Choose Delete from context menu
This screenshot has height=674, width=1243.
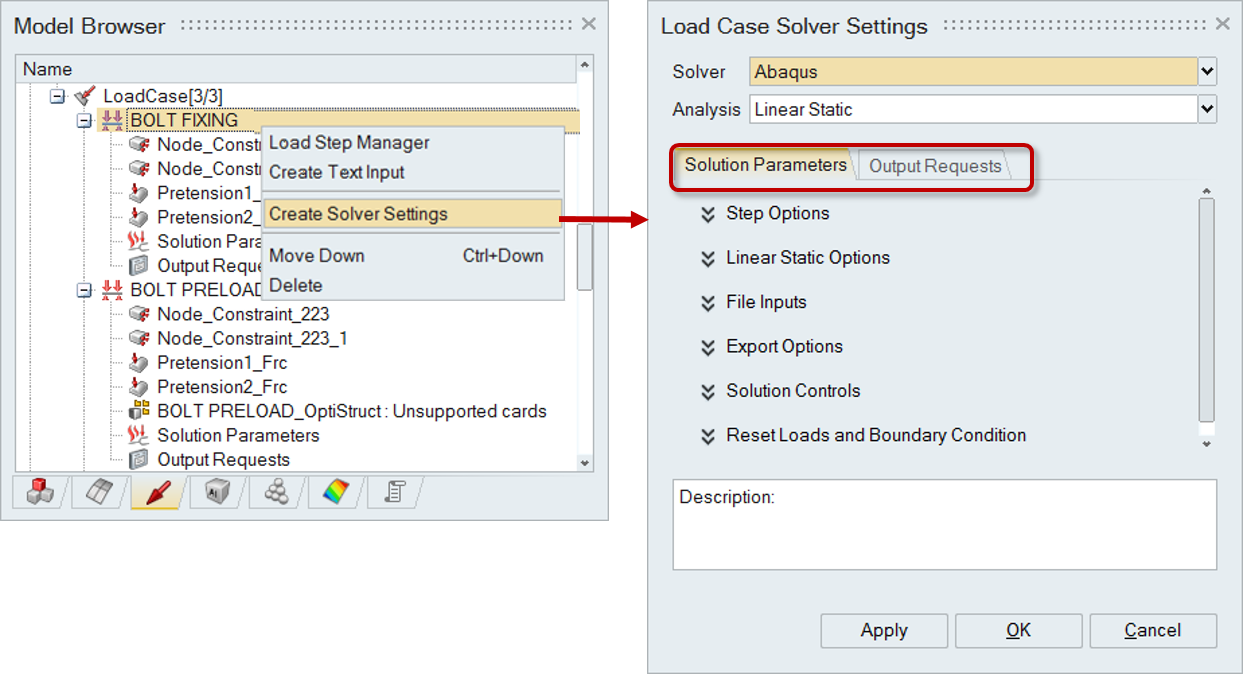click(296, 285)
